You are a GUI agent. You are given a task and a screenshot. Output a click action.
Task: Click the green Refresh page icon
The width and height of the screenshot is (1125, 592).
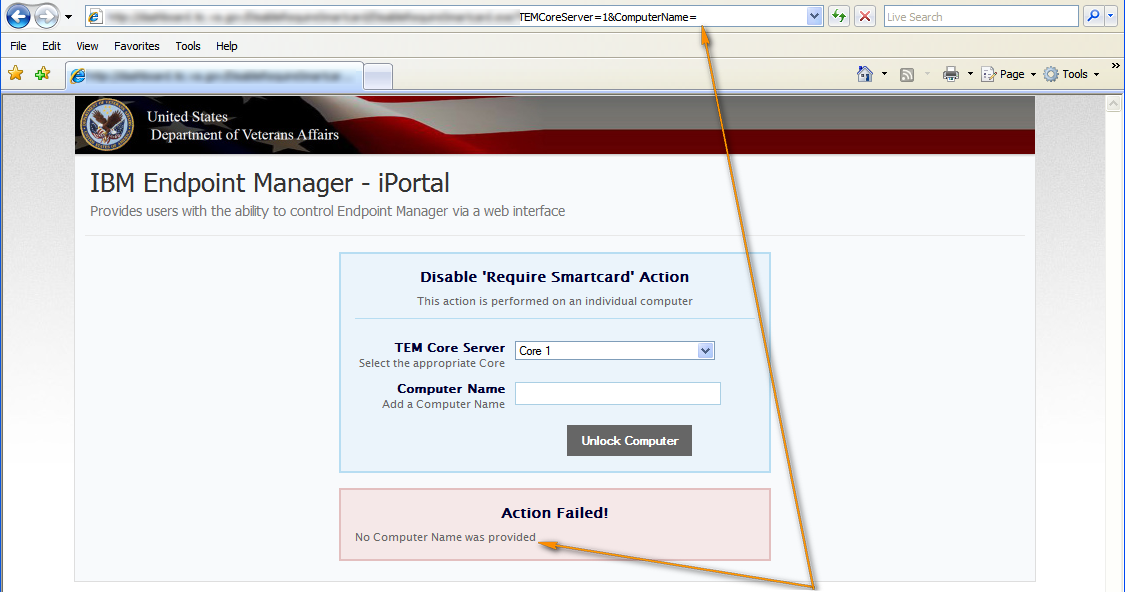coord(839,17)
